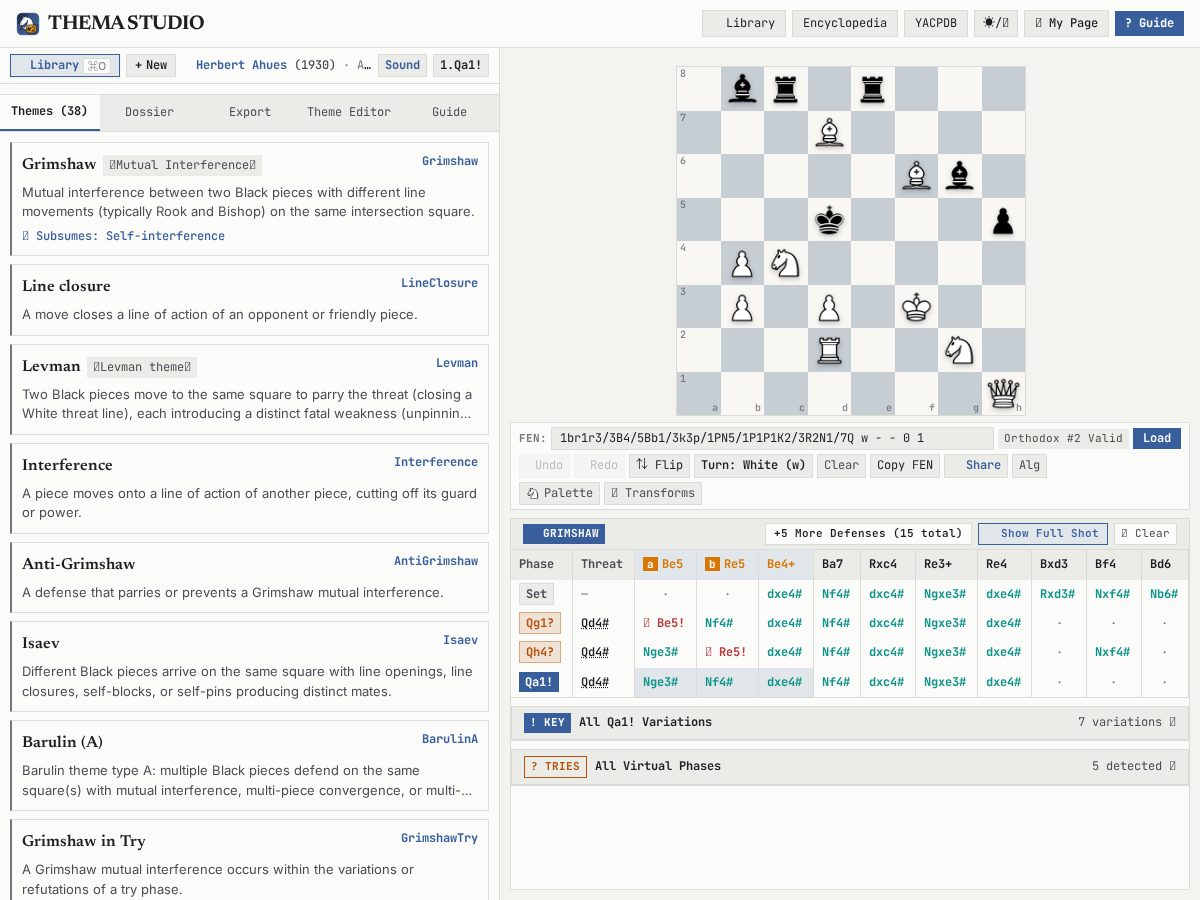The height and width of the screenshot is (900, 1200).
Task: Select the Set phase row button
Action: (536, 594)
